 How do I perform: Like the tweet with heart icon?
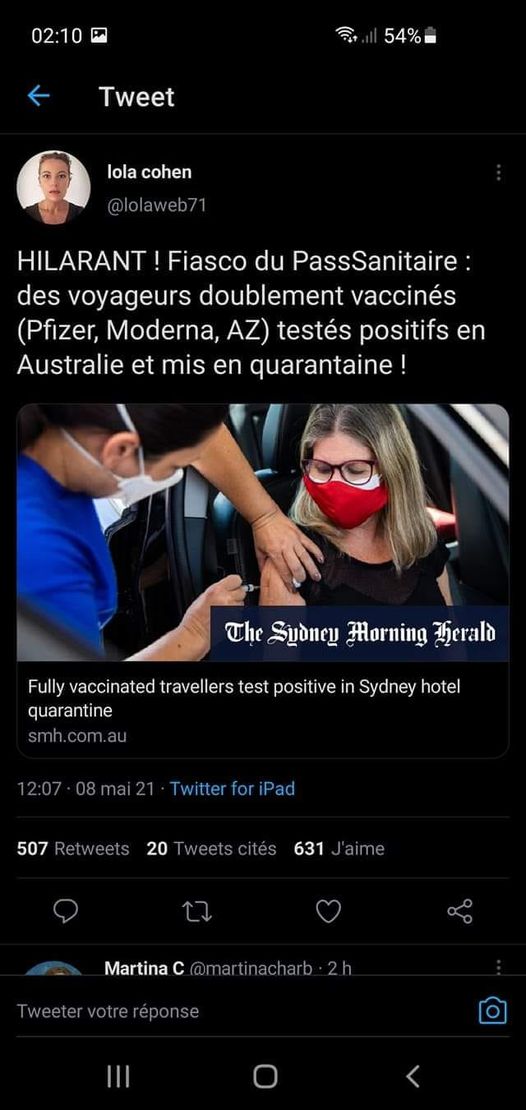pyautogui.click(x=328, y=912)
